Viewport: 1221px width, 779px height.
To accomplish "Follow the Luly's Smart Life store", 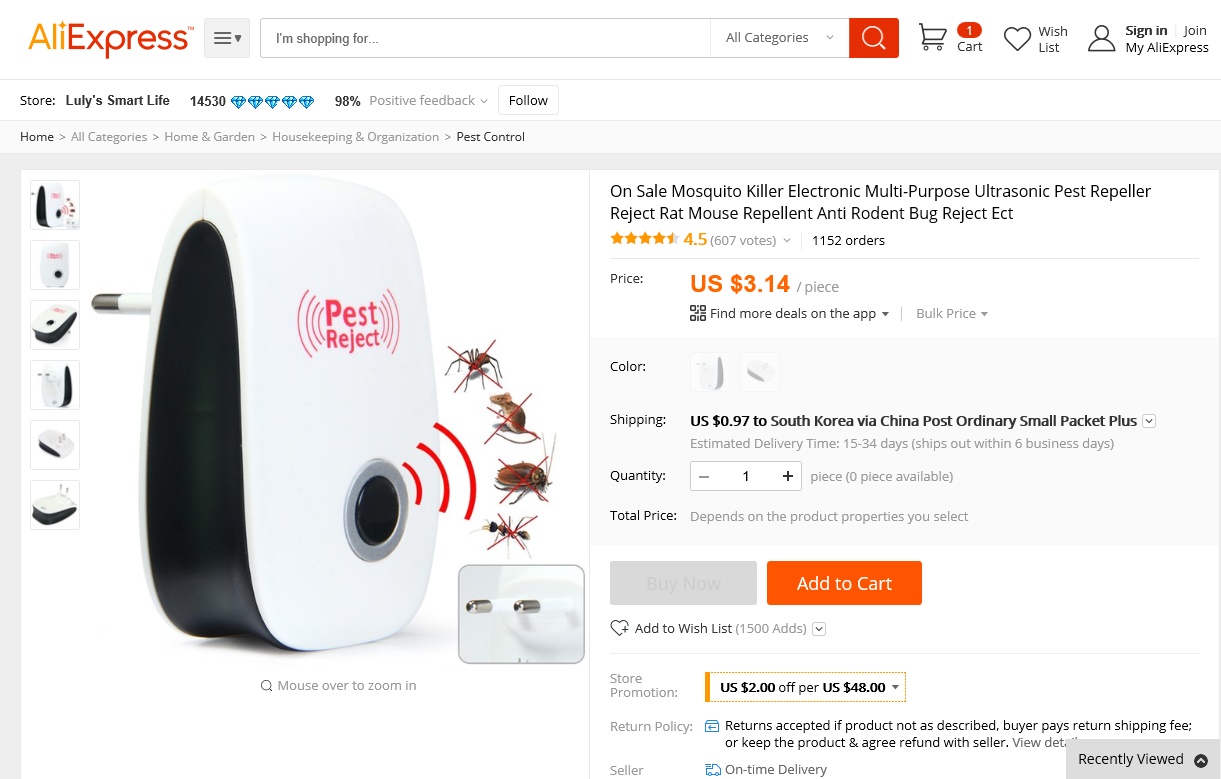I will tap(528, 100).
